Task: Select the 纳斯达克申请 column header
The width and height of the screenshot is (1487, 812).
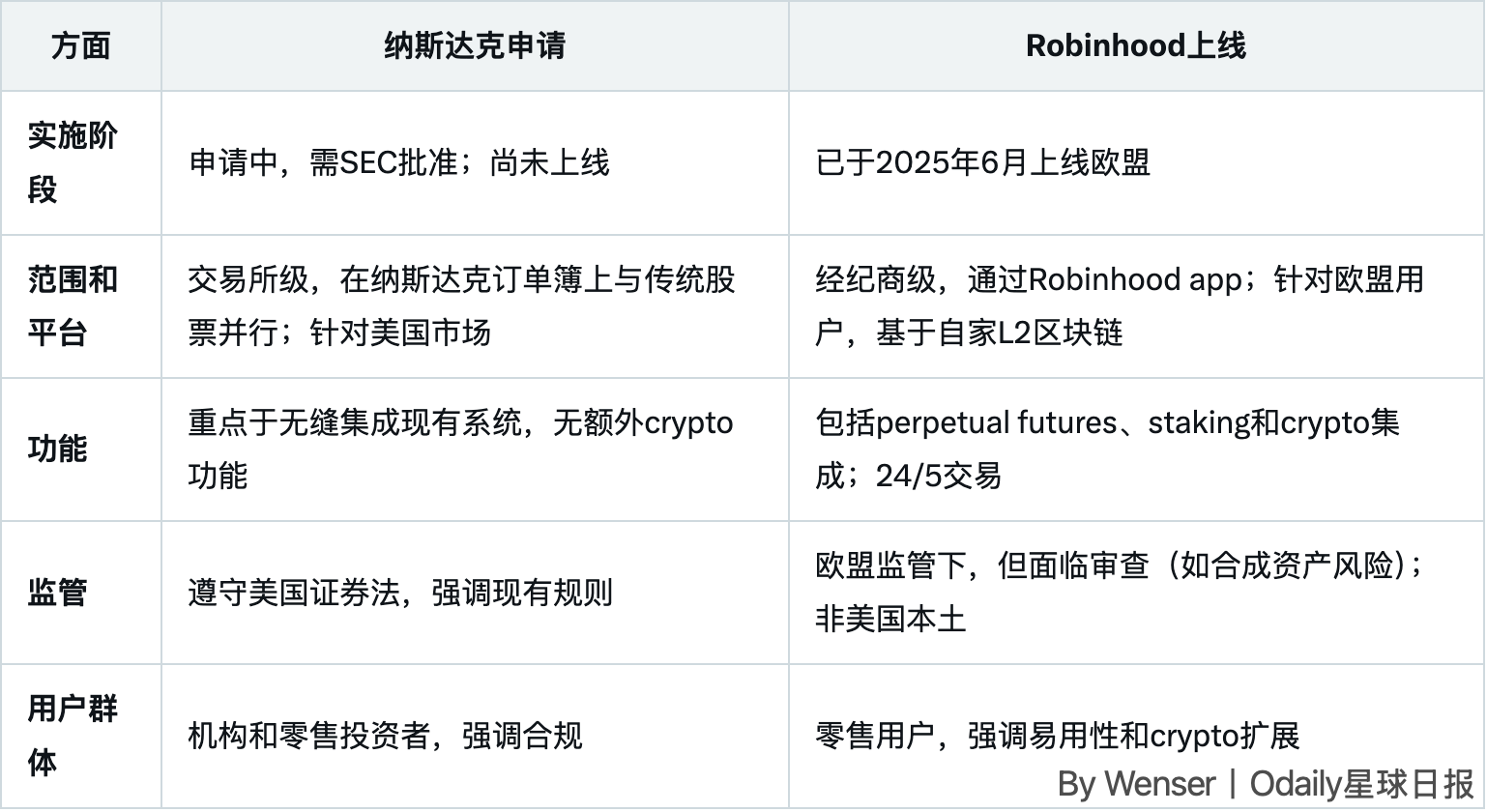Action: [475, 45]
